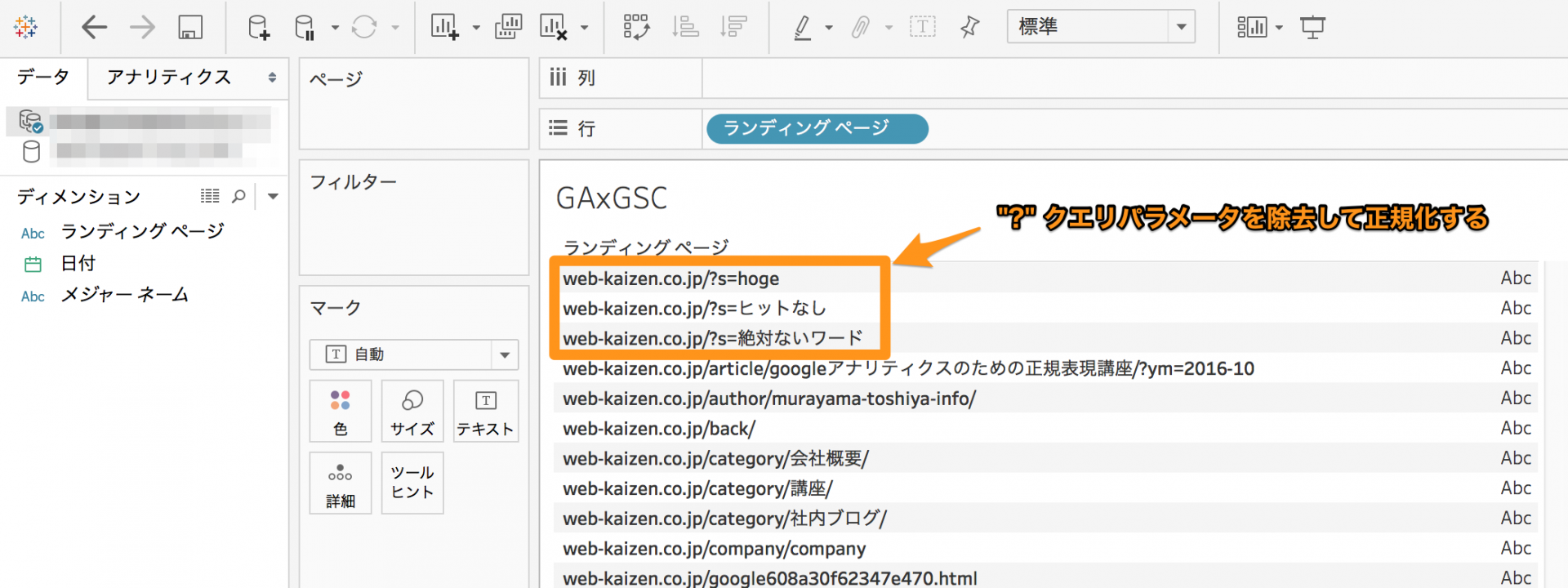Image resolution: width=1568 pixels, height=588 pixels.
Task: Go back with the undo arrow
Action: (95, 27)
